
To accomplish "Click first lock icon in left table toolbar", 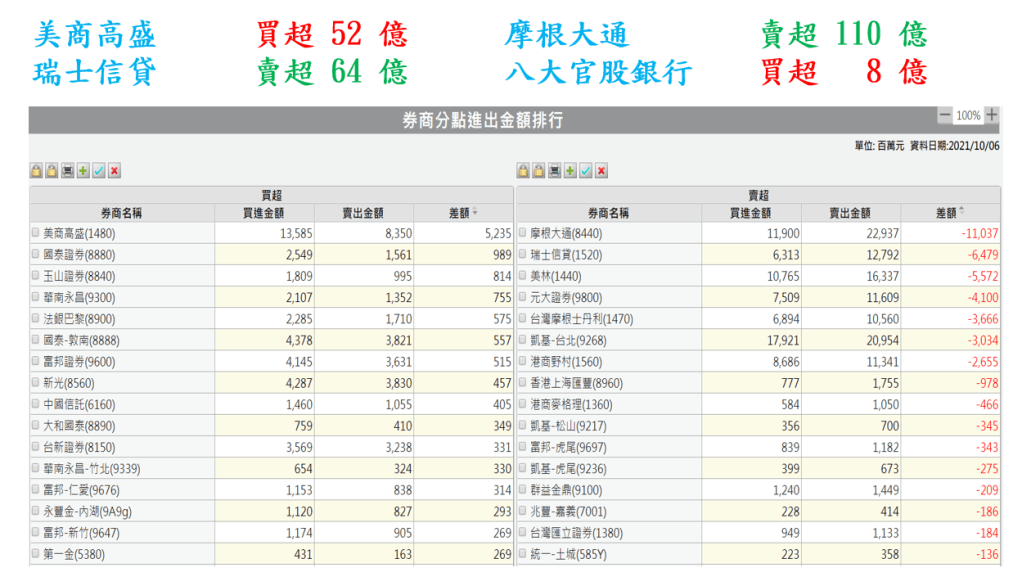I will [36, 171].
